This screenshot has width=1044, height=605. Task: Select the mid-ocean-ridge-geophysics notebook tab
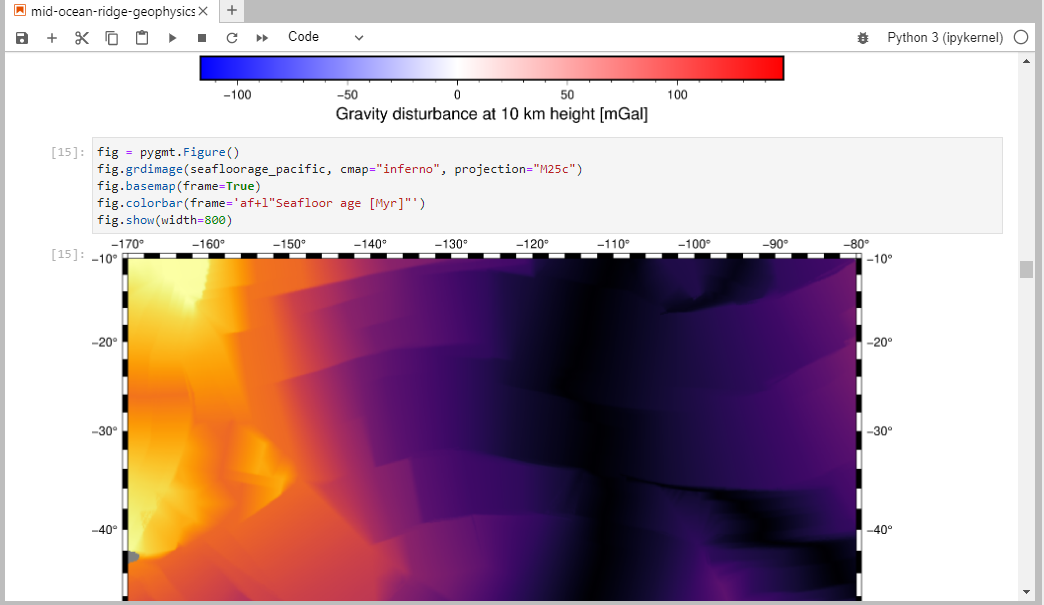point(111,11)
